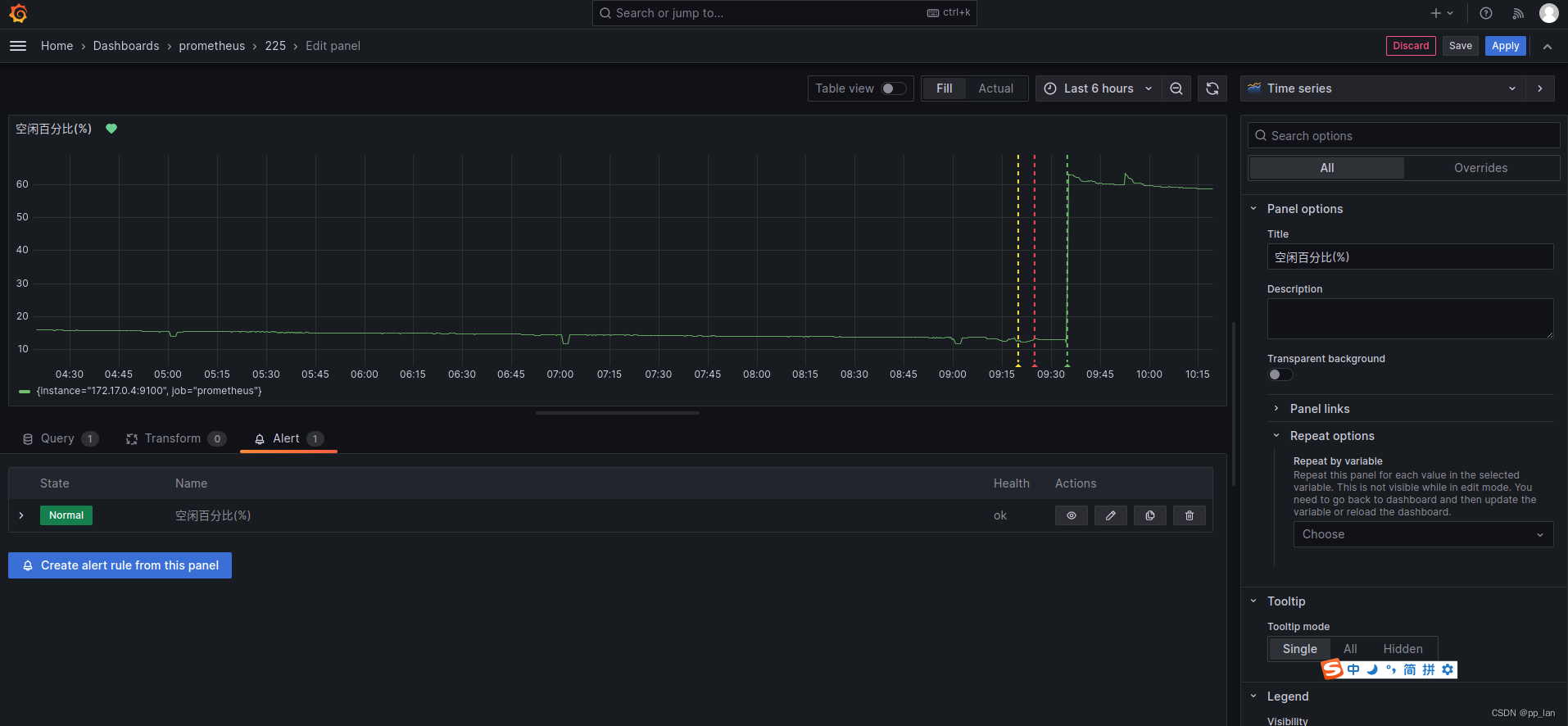Open Sogou input method settings gear
This screenshot has height=726, width=1568.
point(1448,669)
